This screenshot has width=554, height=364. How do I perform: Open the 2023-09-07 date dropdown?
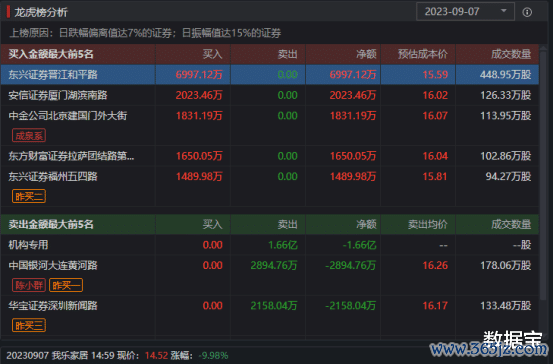465,12
